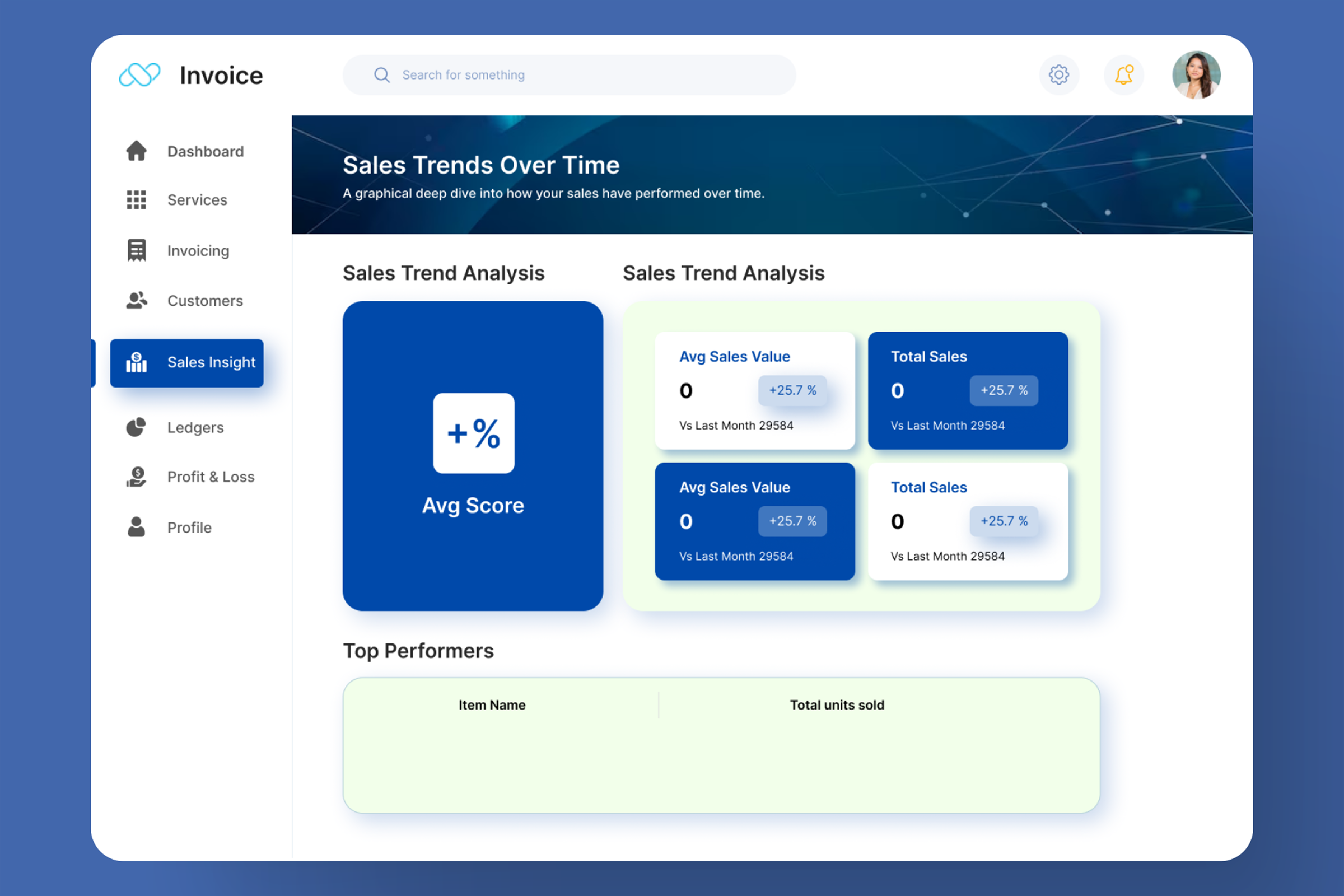
Task: Click the Profit & Loss hand-coin icon
Action: tap(136, 477)
